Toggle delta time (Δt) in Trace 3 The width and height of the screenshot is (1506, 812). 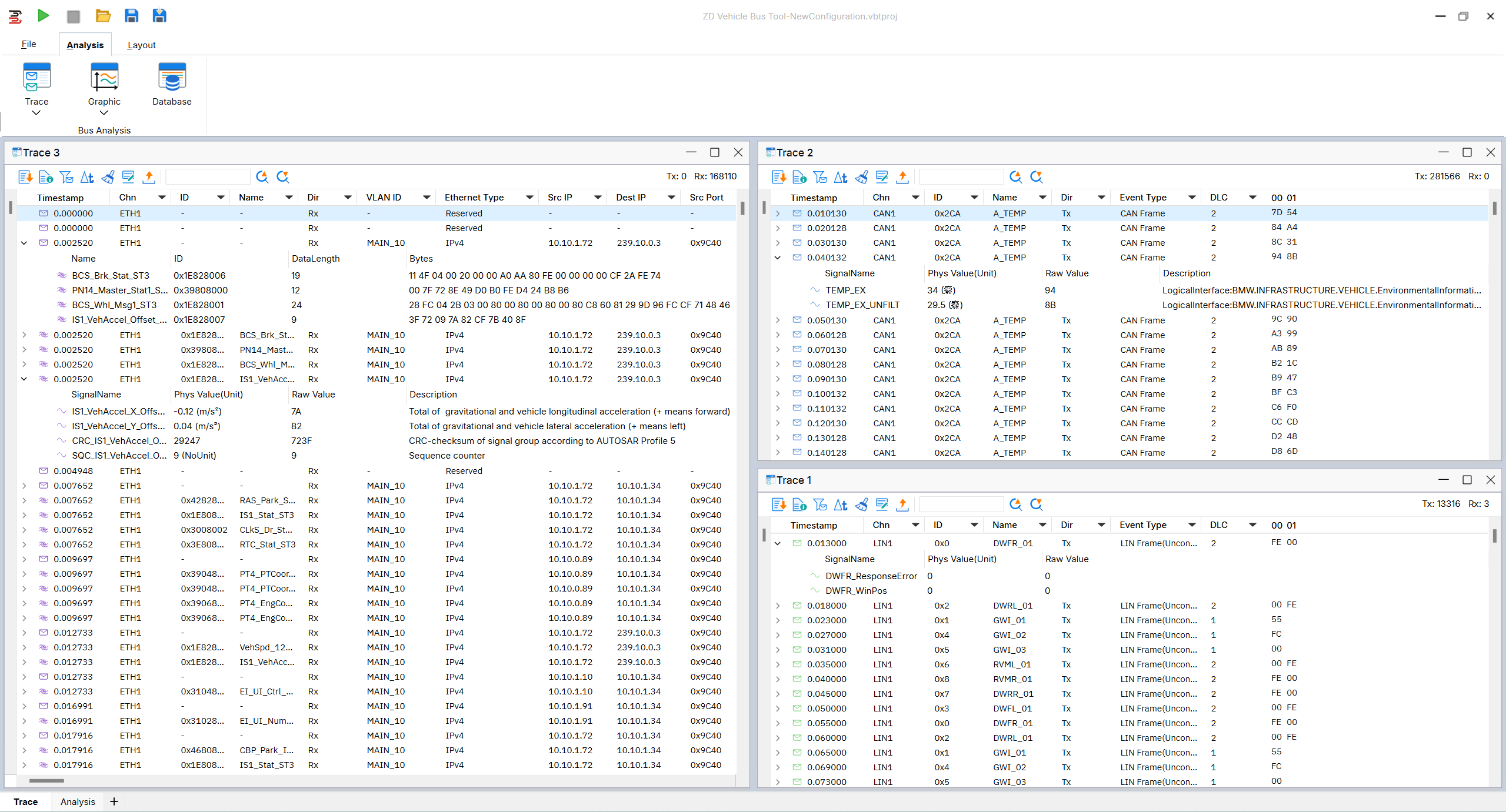click(x=87, y=177)
